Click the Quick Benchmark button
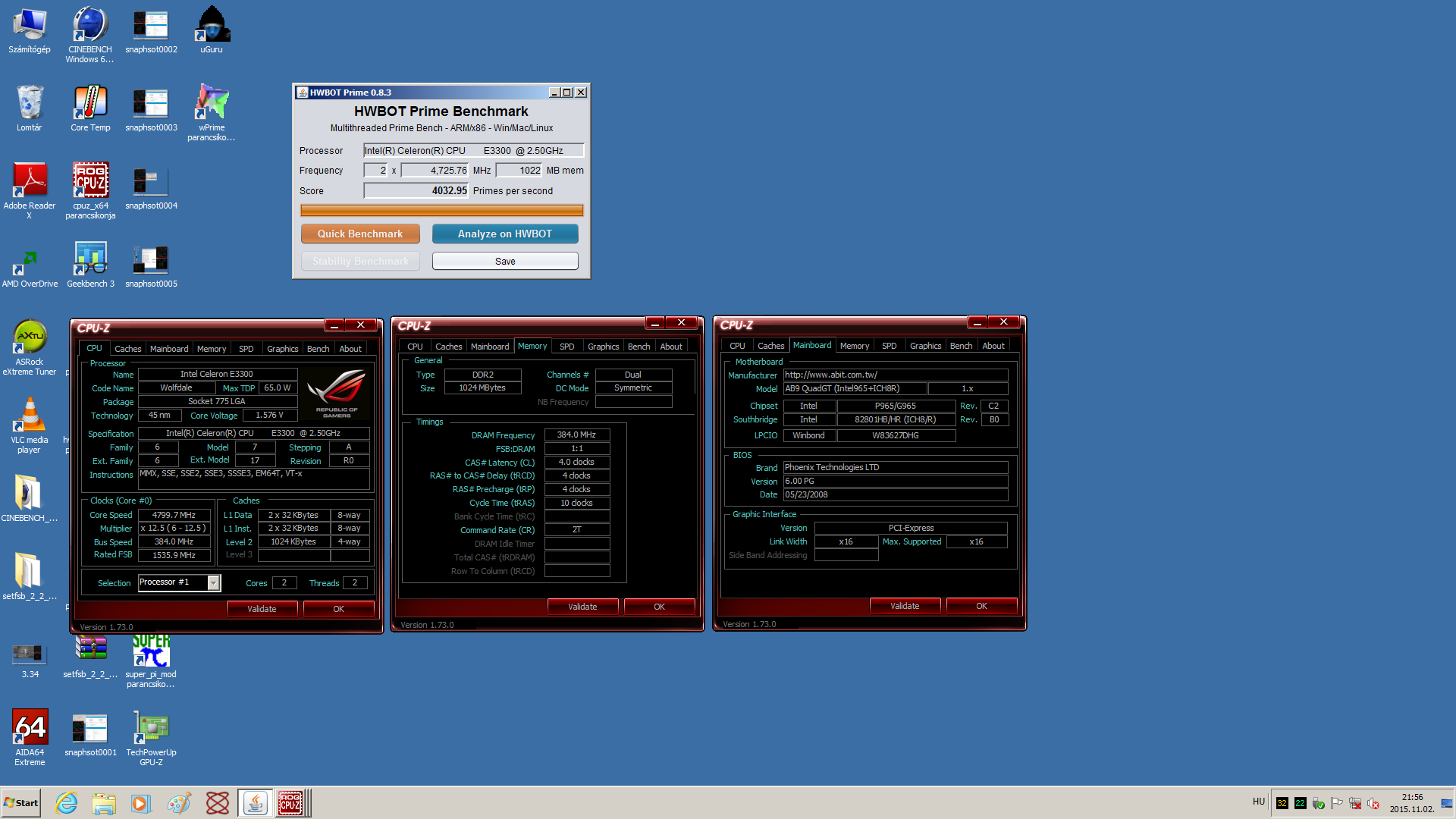 point(360,234)
